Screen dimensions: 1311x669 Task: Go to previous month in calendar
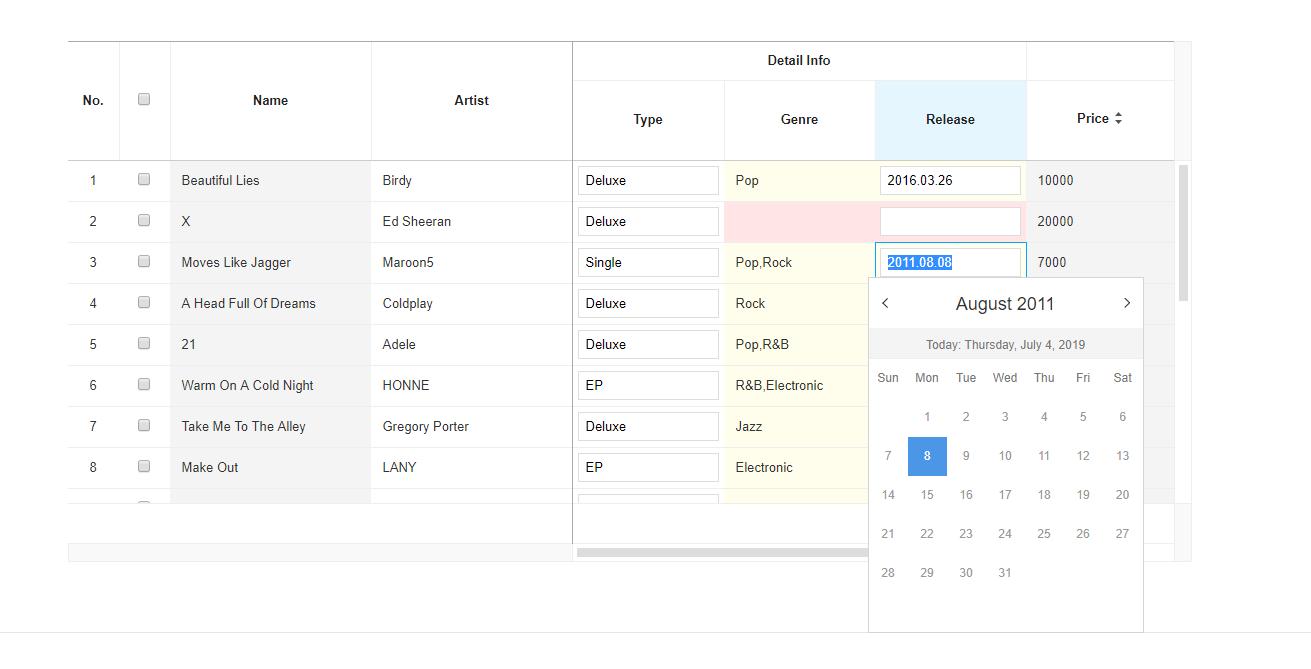885,304
